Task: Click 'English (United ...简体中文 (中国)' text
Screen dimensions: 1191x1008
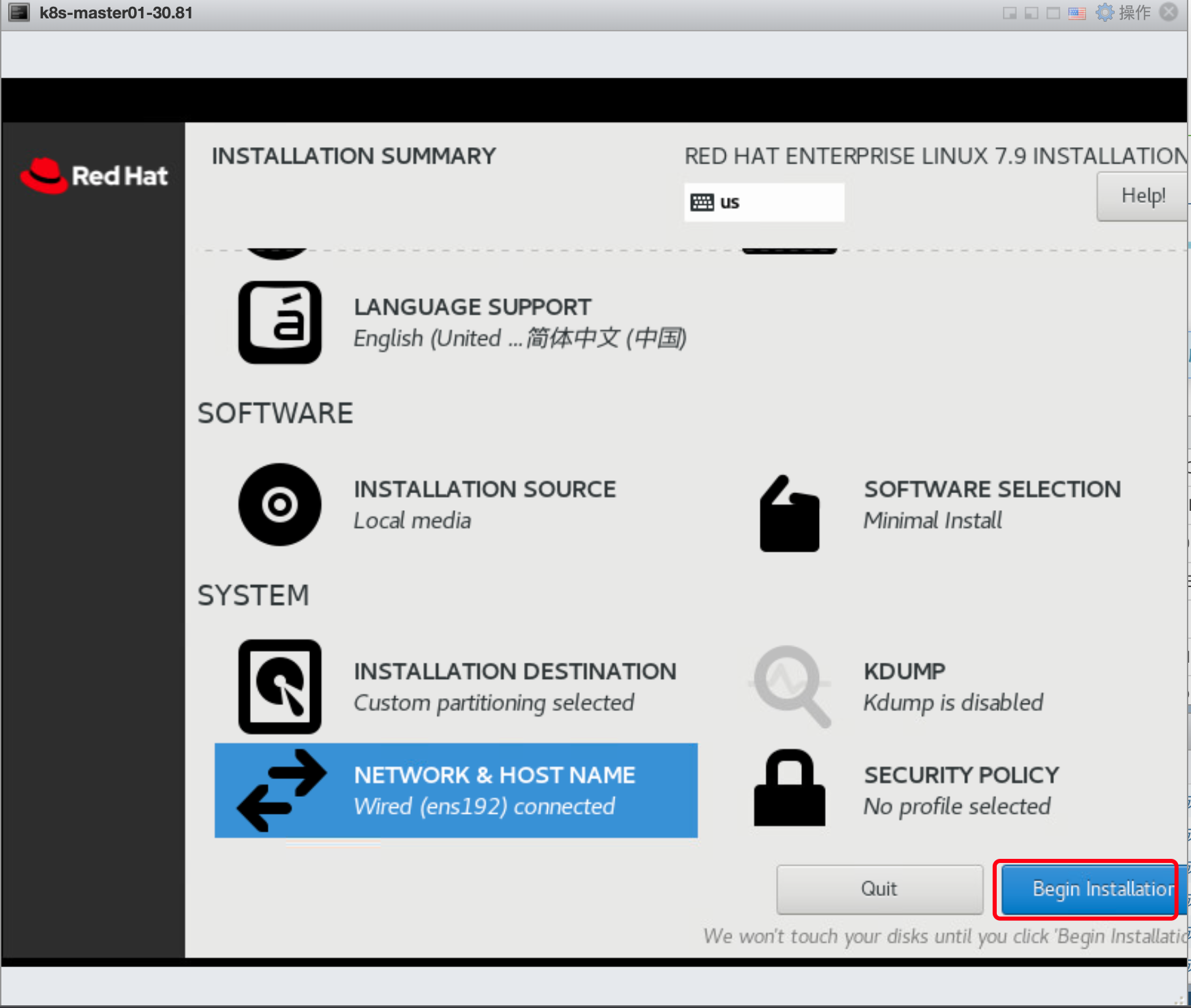Action: (x=520, y=338)
